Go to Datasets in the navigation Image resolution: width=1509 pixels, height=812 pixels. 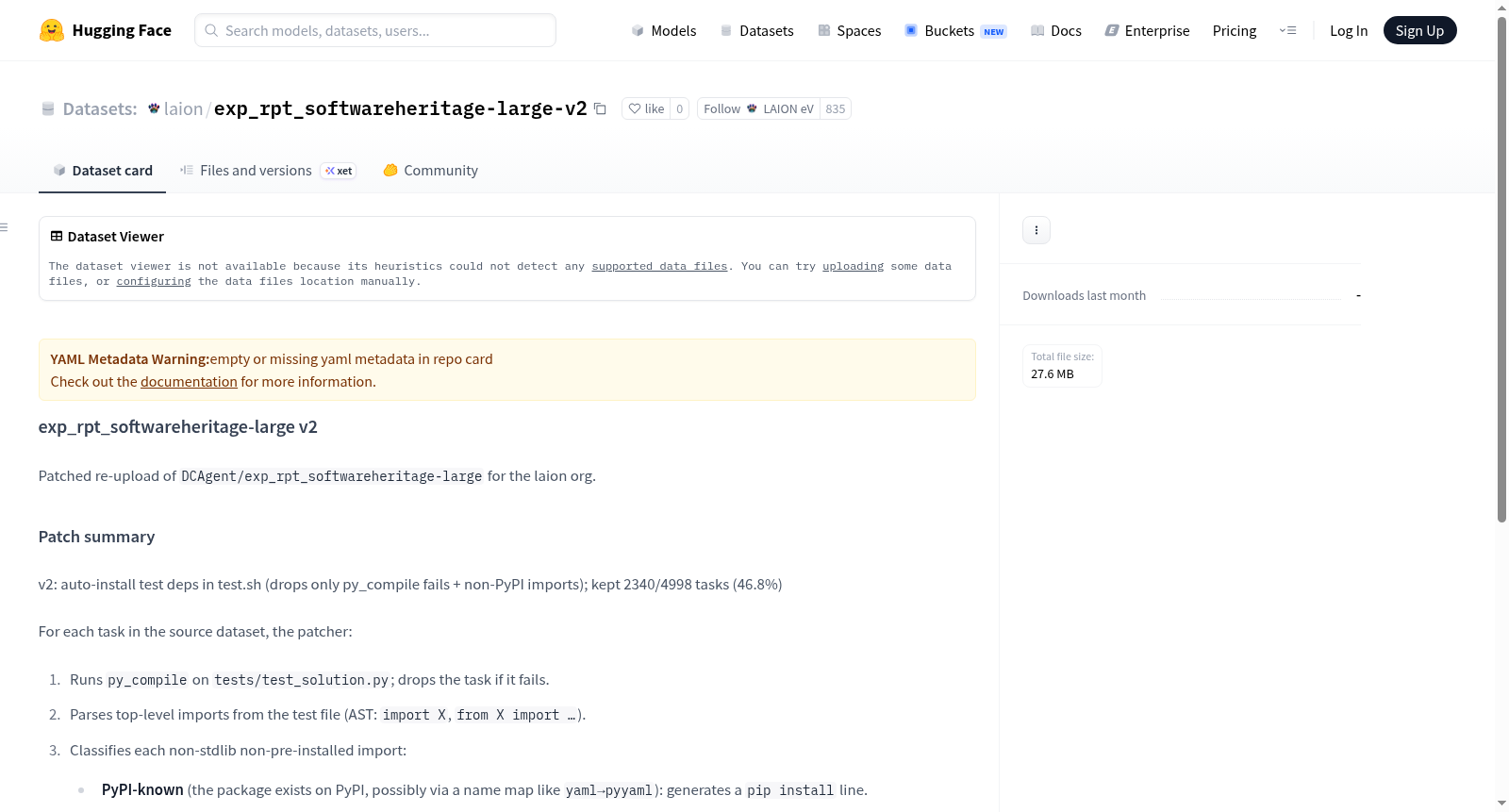(757, 30)
